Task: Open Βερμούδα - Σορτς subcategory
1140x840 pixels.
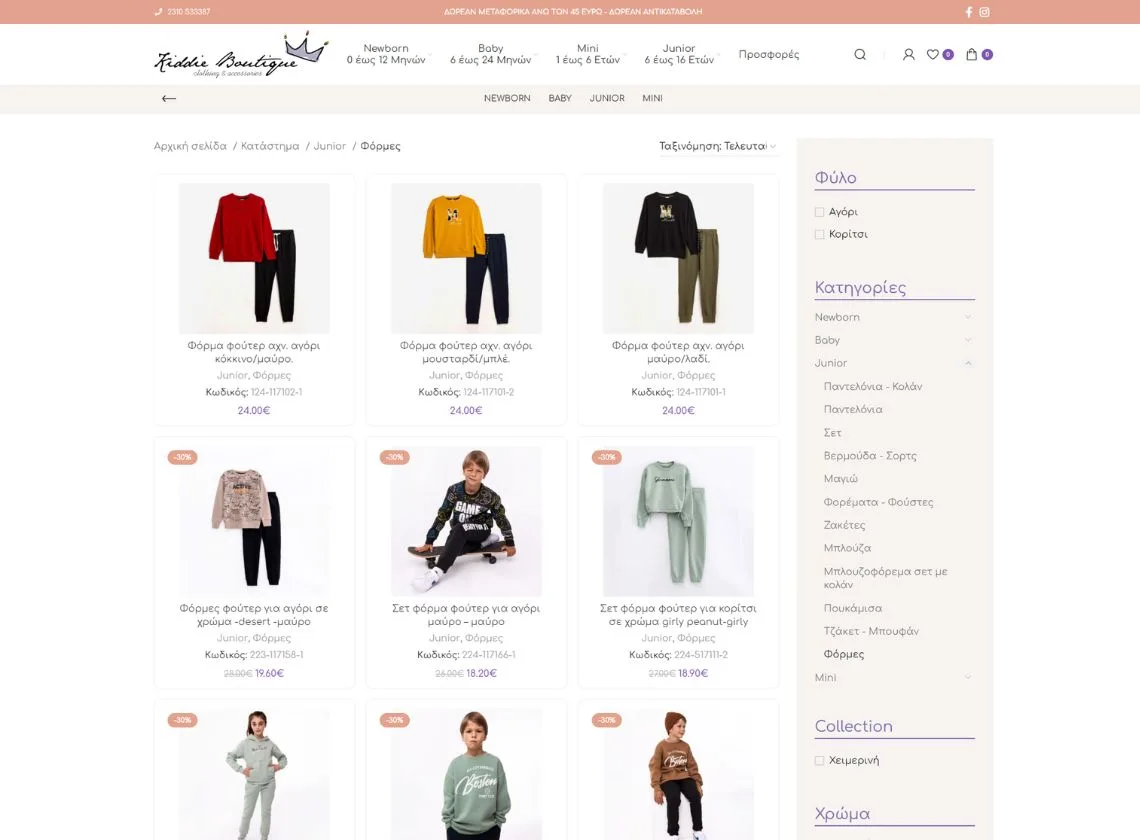Action: (870, 456)
